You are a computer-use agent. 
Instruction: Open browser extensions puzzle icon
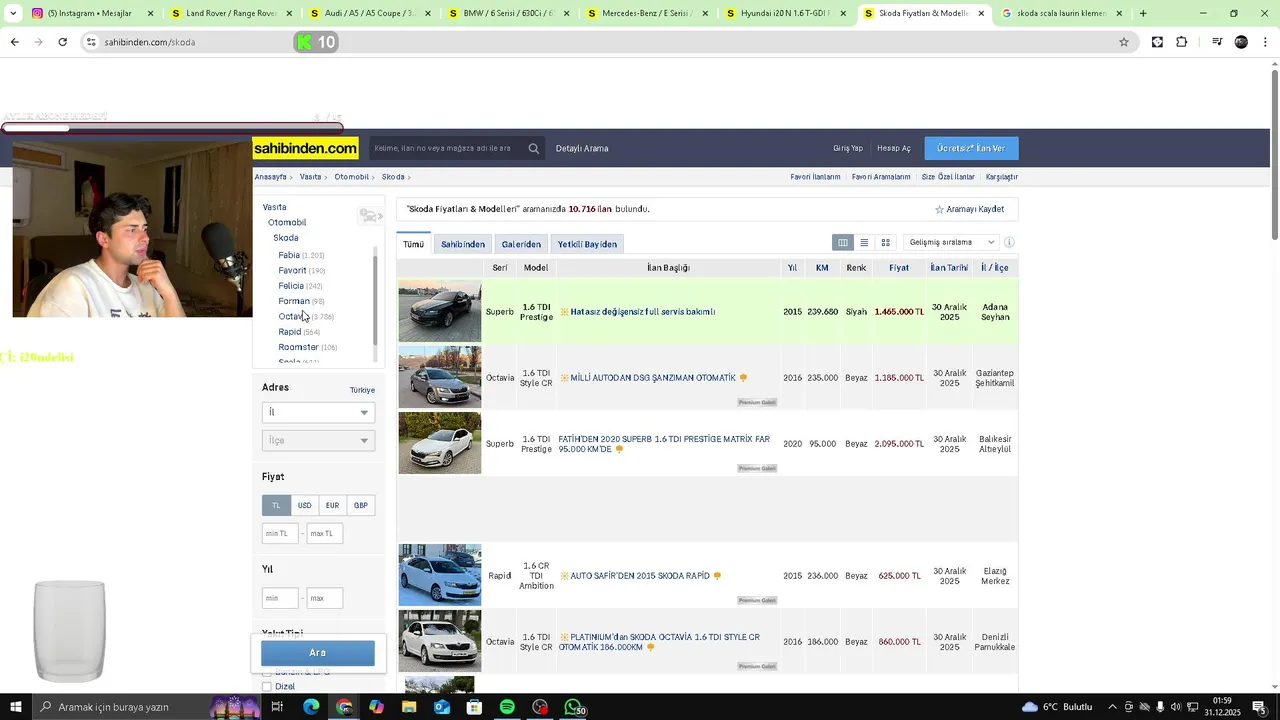coord(1181,42)
